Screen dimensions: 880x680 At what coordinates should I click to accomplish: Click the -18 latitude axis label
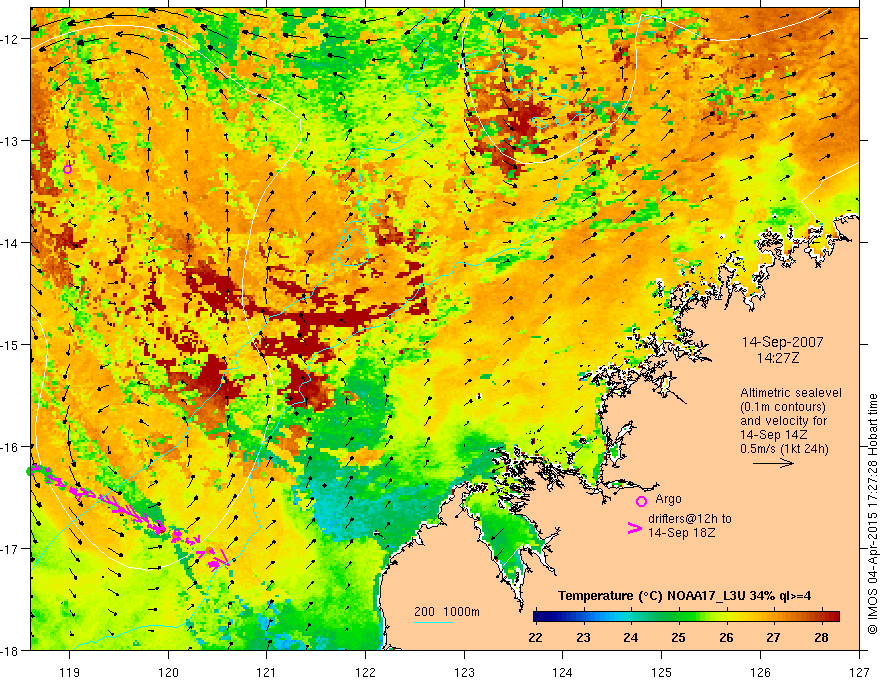coord(10,650)
